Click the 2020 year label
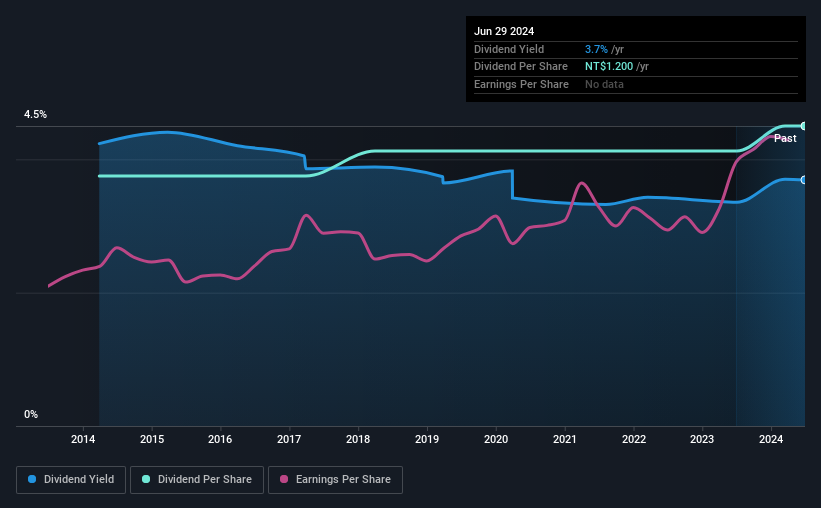The width and height of the screenshot is (821, 508). point(496,439)
